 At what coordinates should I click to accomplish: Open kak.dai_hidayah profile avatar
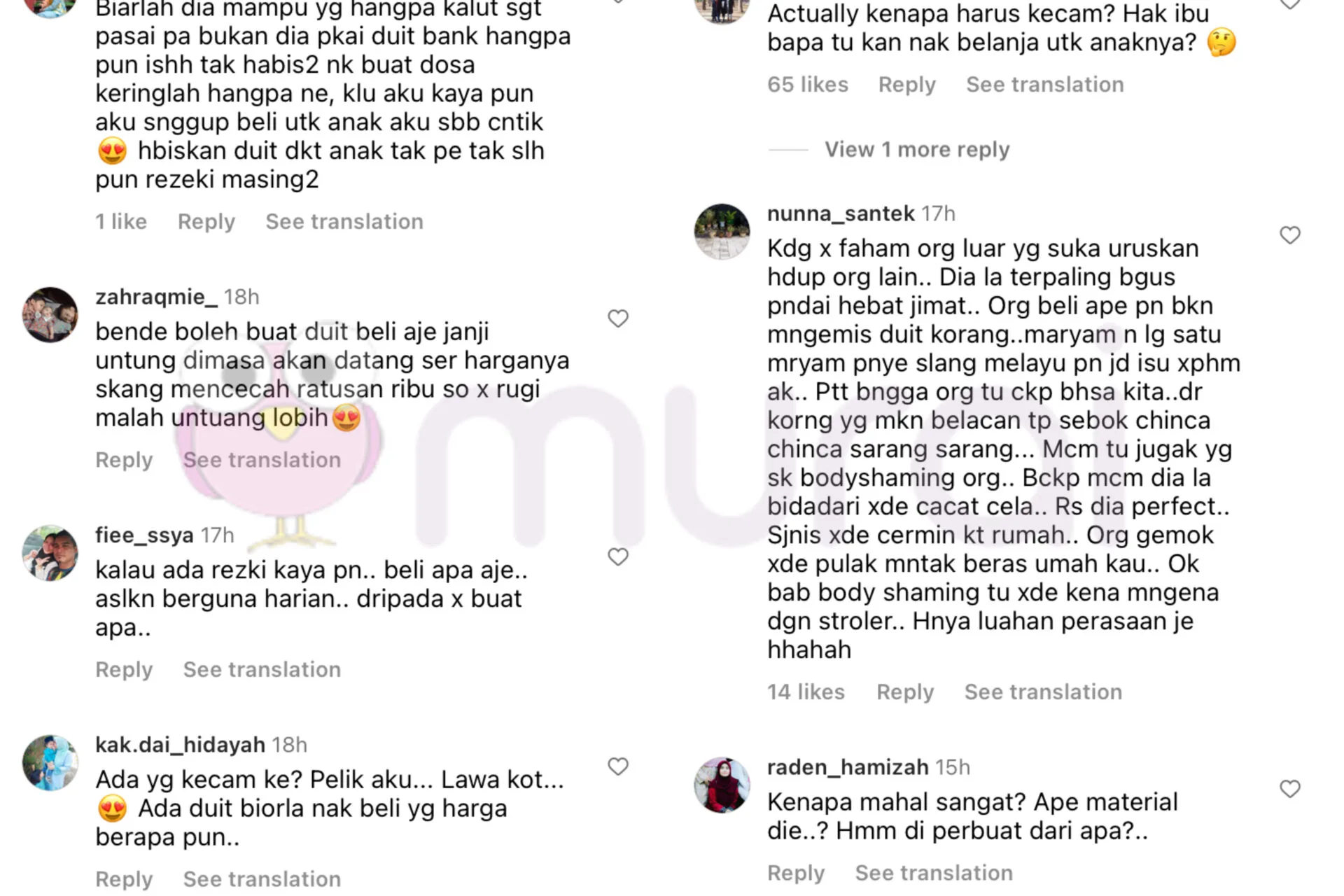coord(50,763)
